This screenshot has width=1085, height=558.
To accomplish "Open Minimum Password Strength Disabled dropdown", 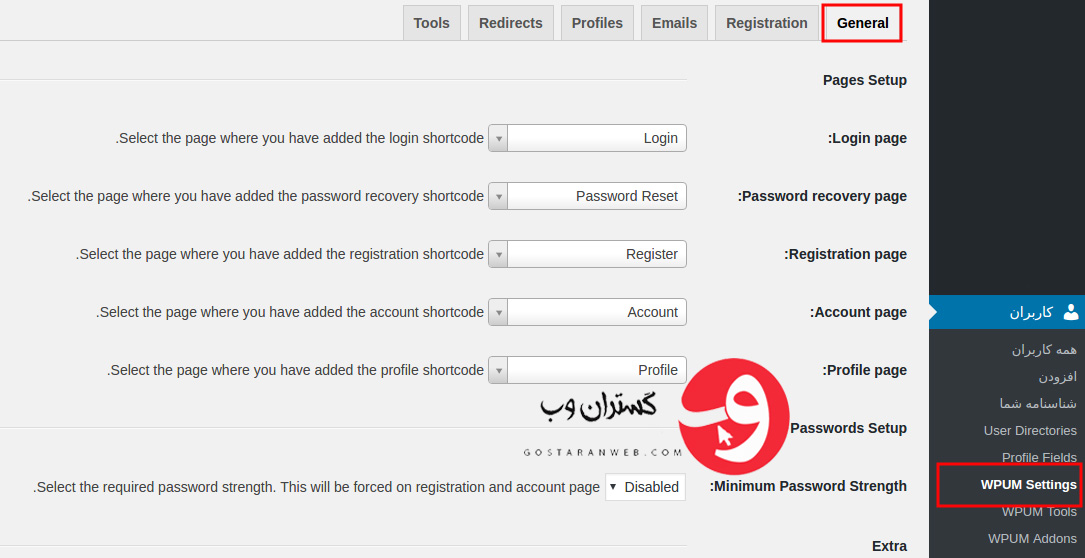I will 646,487.
